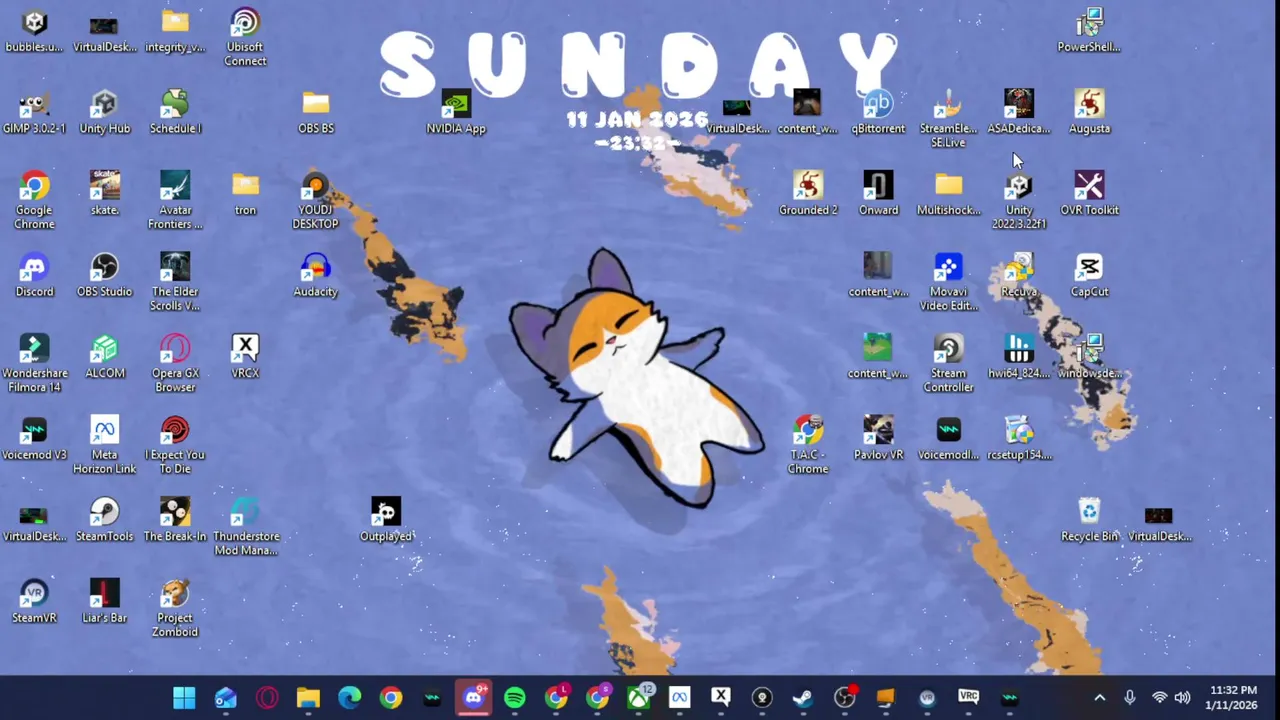Select the I Expect You To Die icon

click(x=175, y=446)
